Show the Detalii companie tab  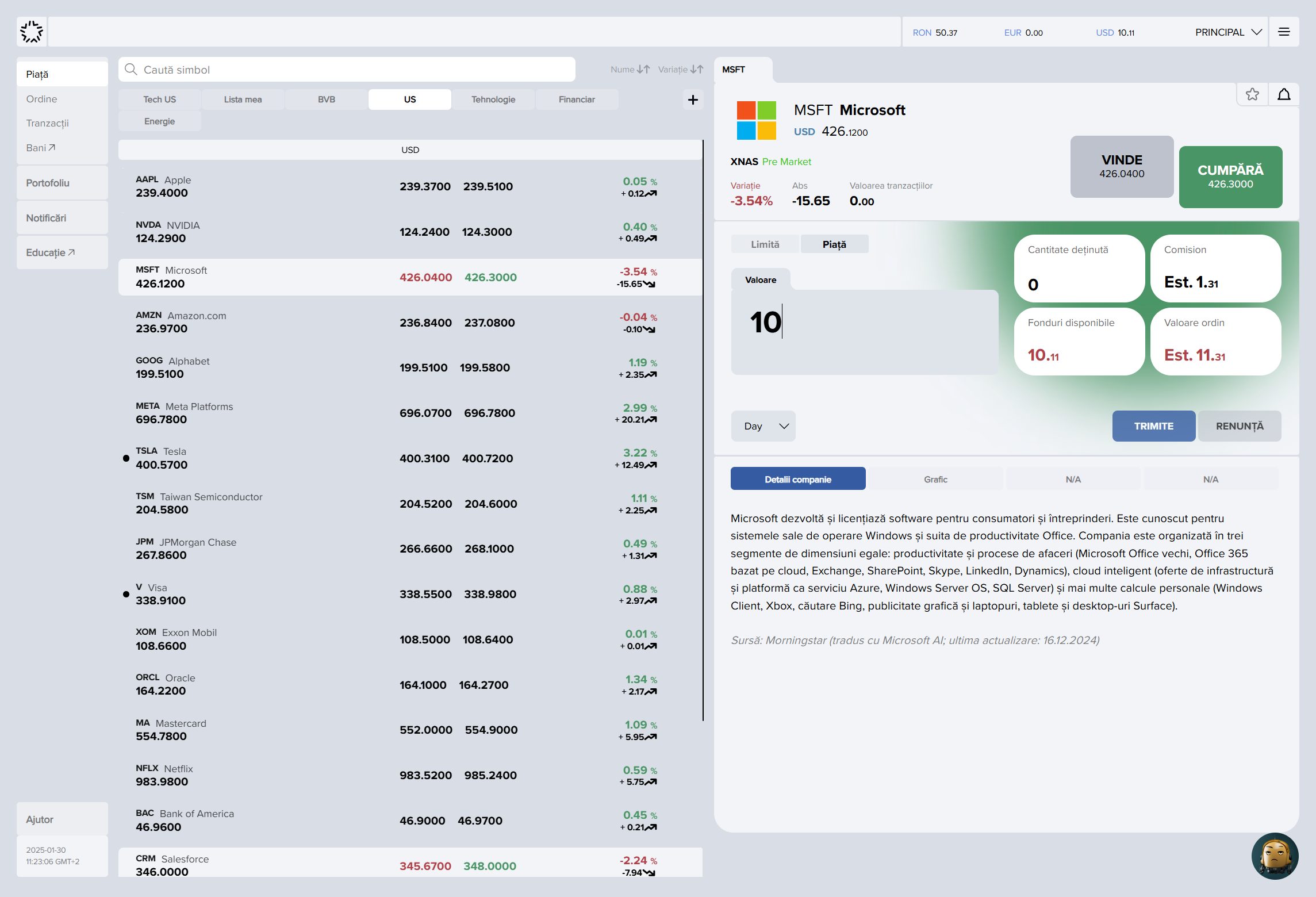[797, 480]
